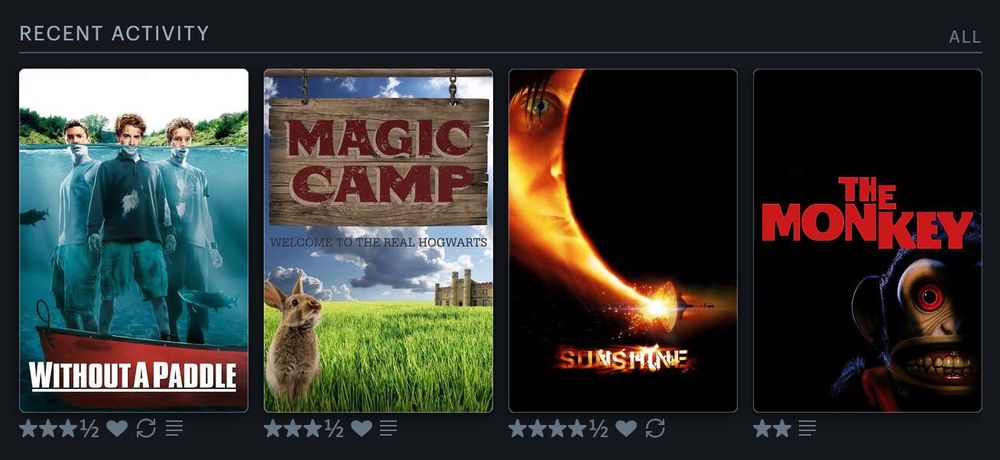Click the second star under The Monkey
The height and width of the screenshot is (460, 1000).
click(782, 428)
